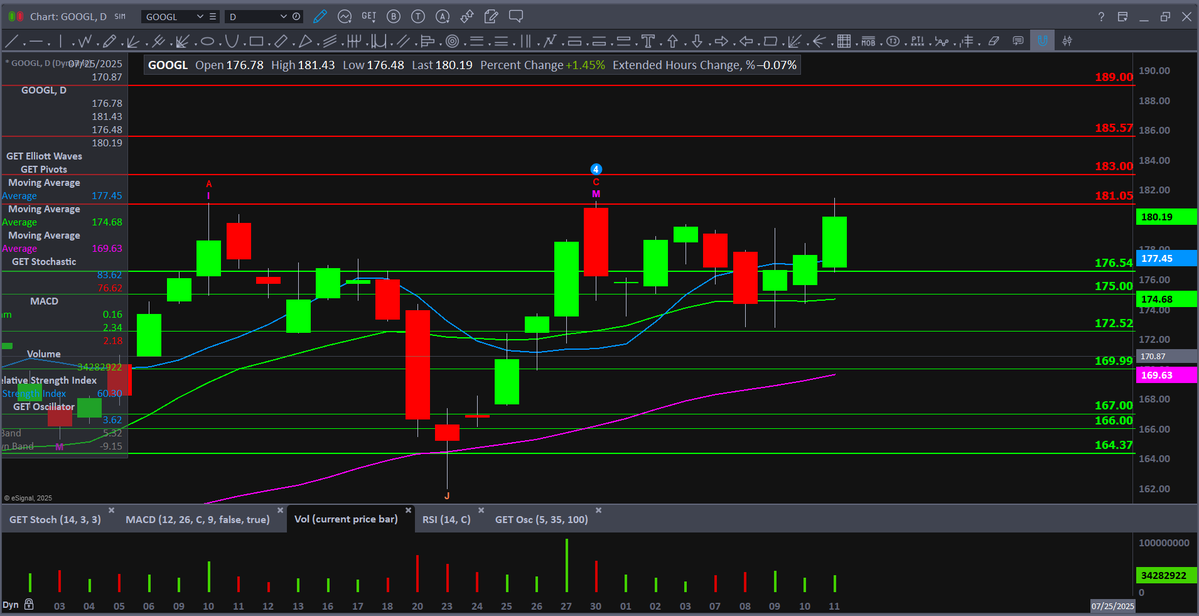
Task: Select the T3 oval tool
Action: pos(893,41)
